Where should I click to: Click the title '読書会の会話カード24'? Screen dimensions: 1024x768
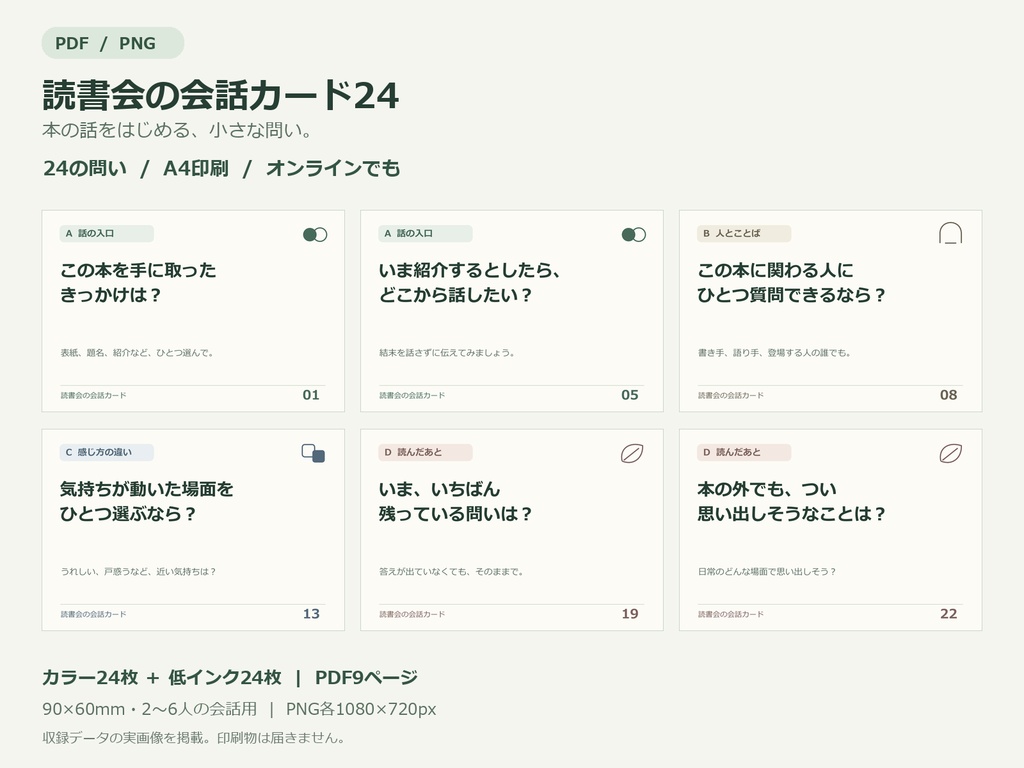221,95
